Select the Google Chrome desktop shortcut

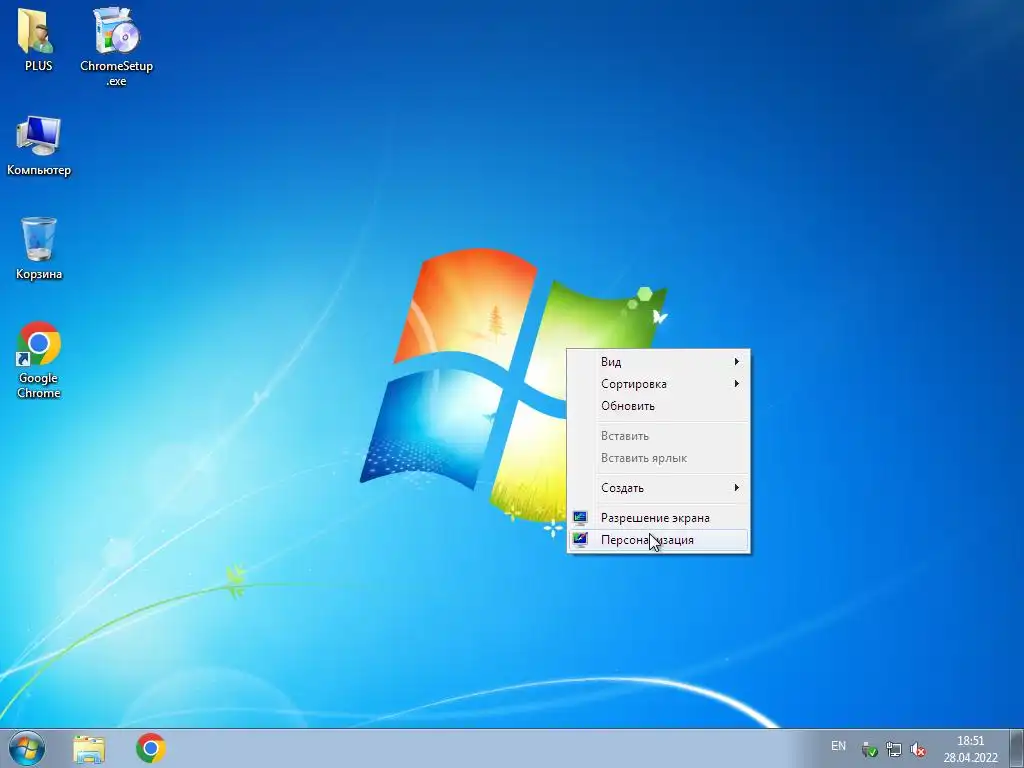tap(39, 360)
